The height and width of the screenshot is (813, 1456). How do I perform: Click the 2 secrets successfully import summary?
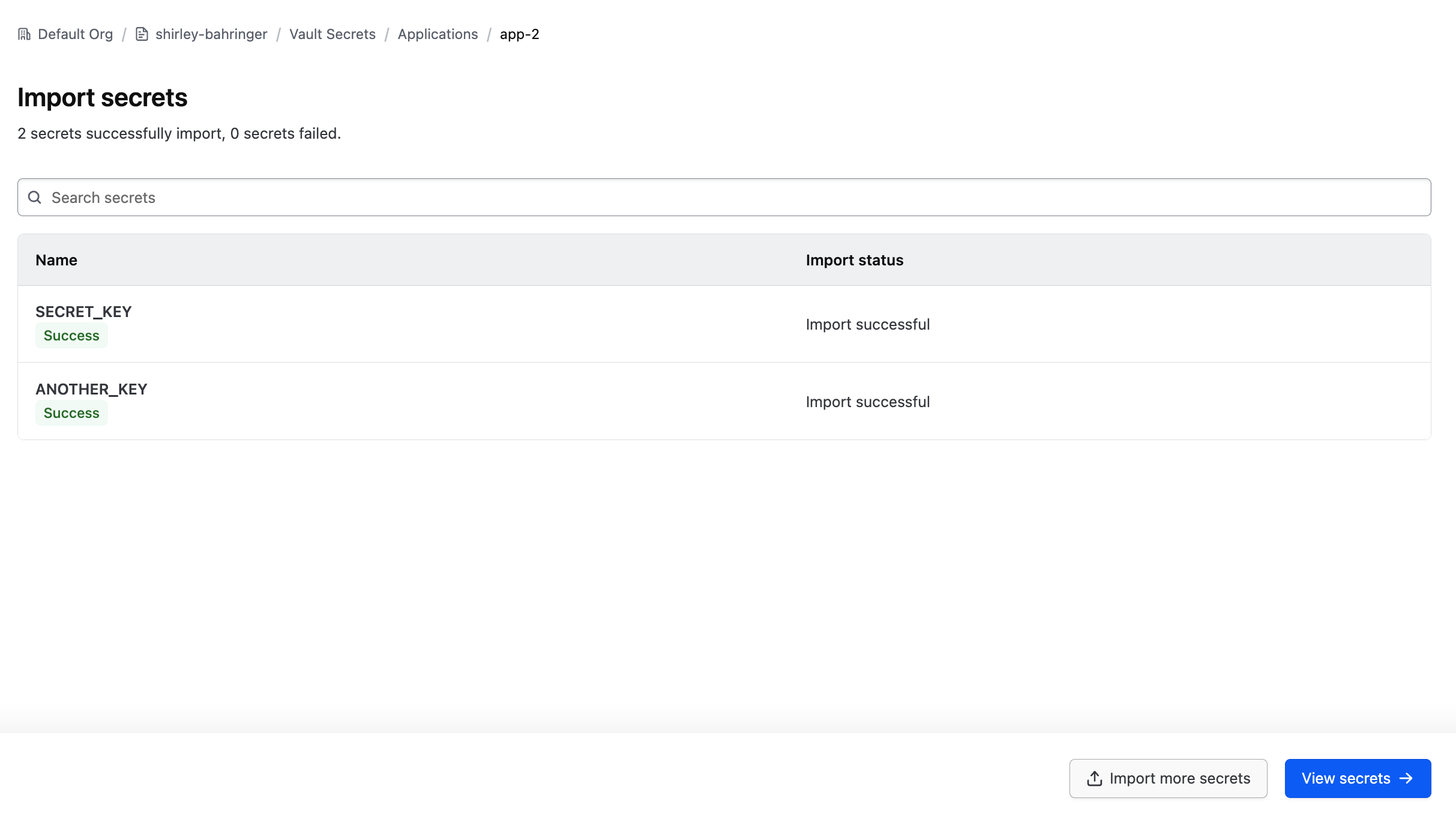179,133
